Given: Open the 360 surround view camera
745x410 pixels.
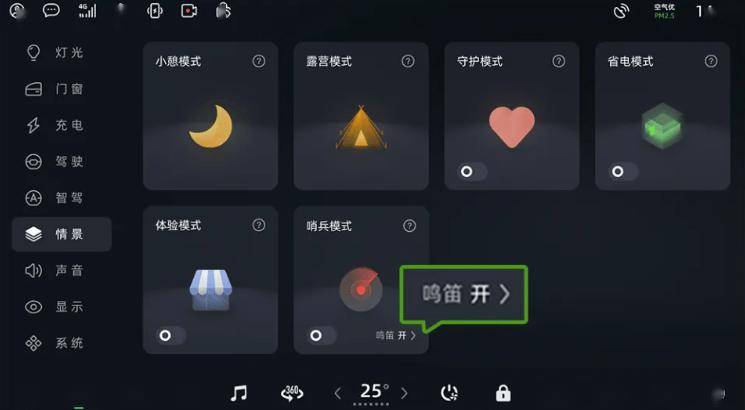Looking at the screenshot, I should pos(292,393).
